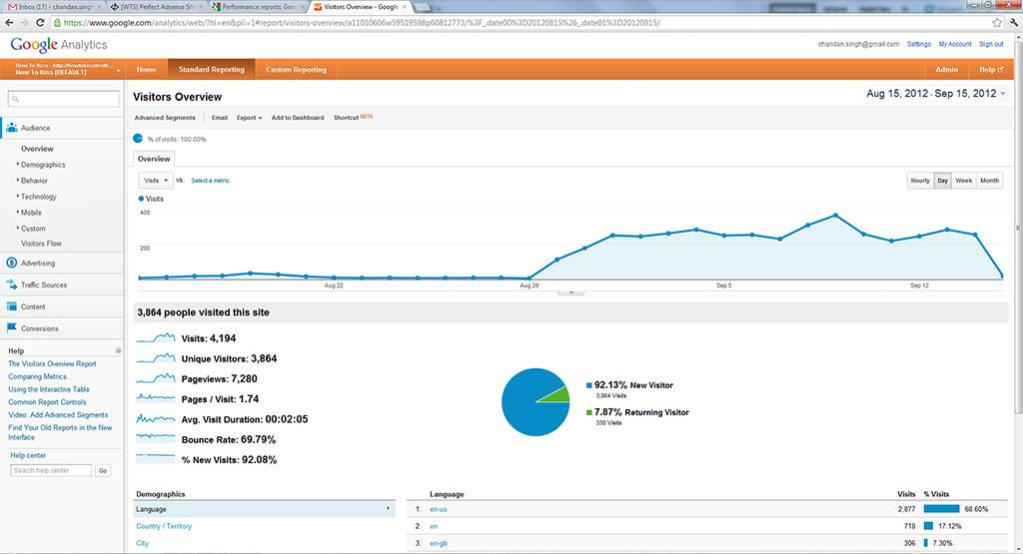Open The Visitors Overview Report help link
The image size is (1023, 554).
pos(52,364)
